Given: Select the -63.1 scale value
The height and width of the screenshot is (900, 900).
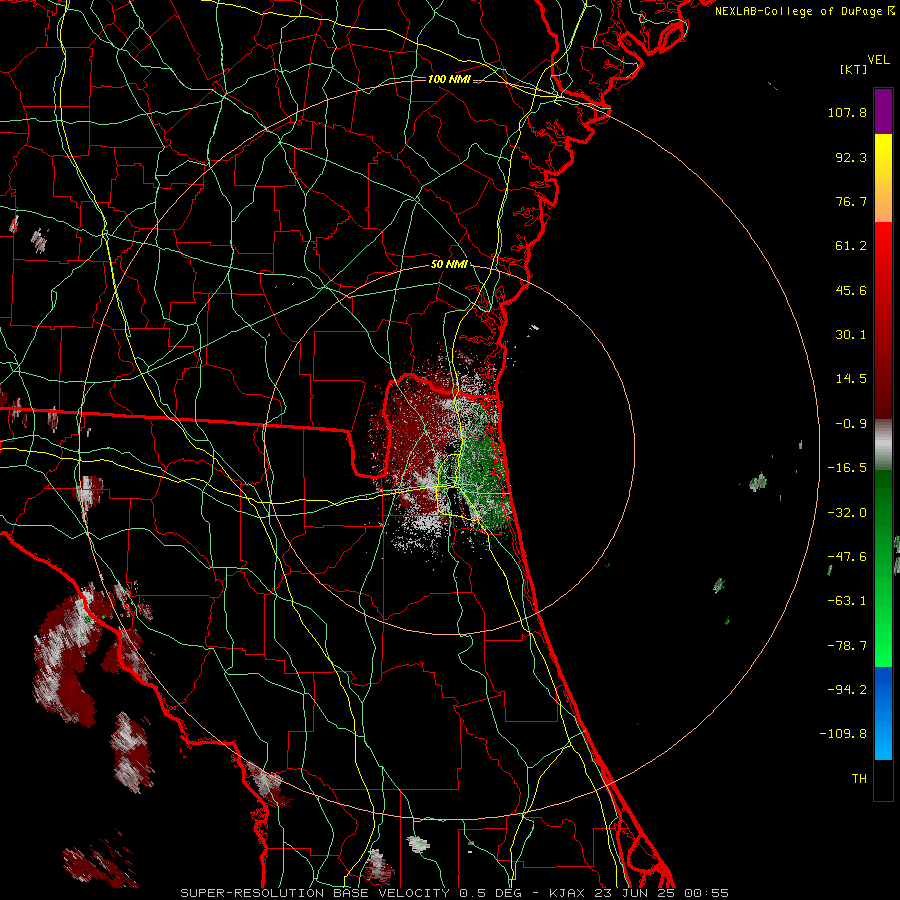Looking at the screenshot, I should click(x=847, y=601).
